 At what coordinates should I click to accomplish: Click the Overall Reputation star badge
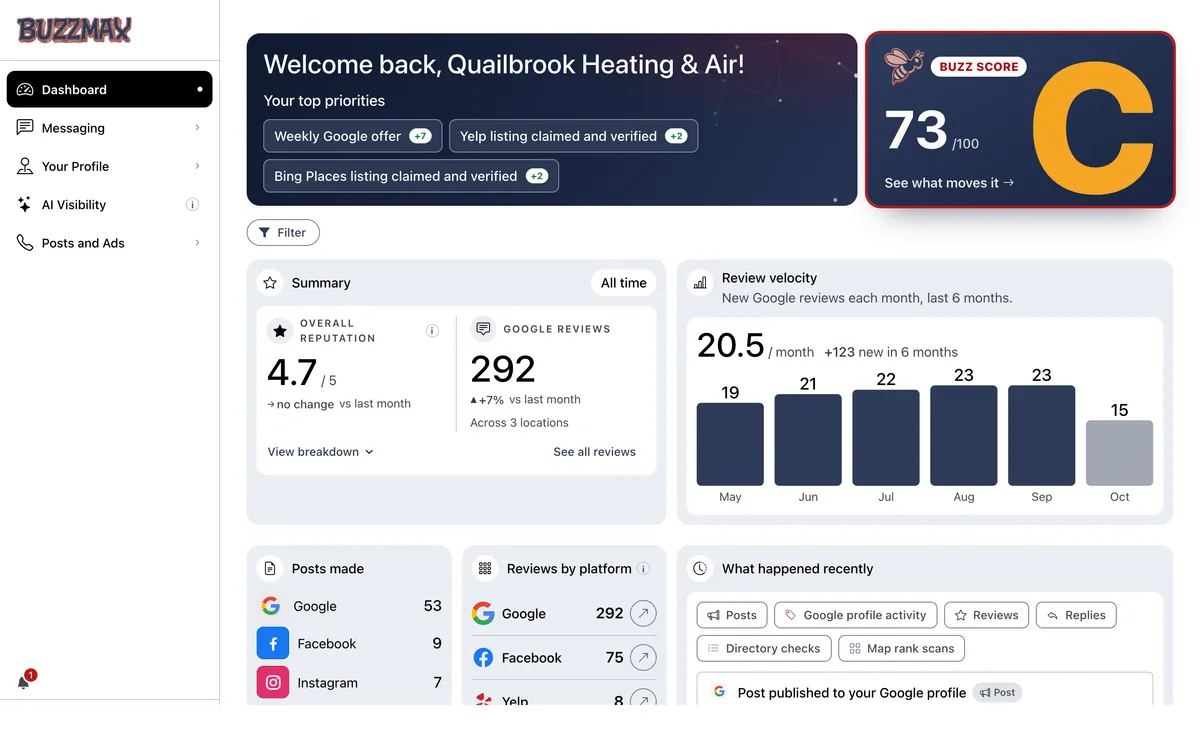coord(280,330)
